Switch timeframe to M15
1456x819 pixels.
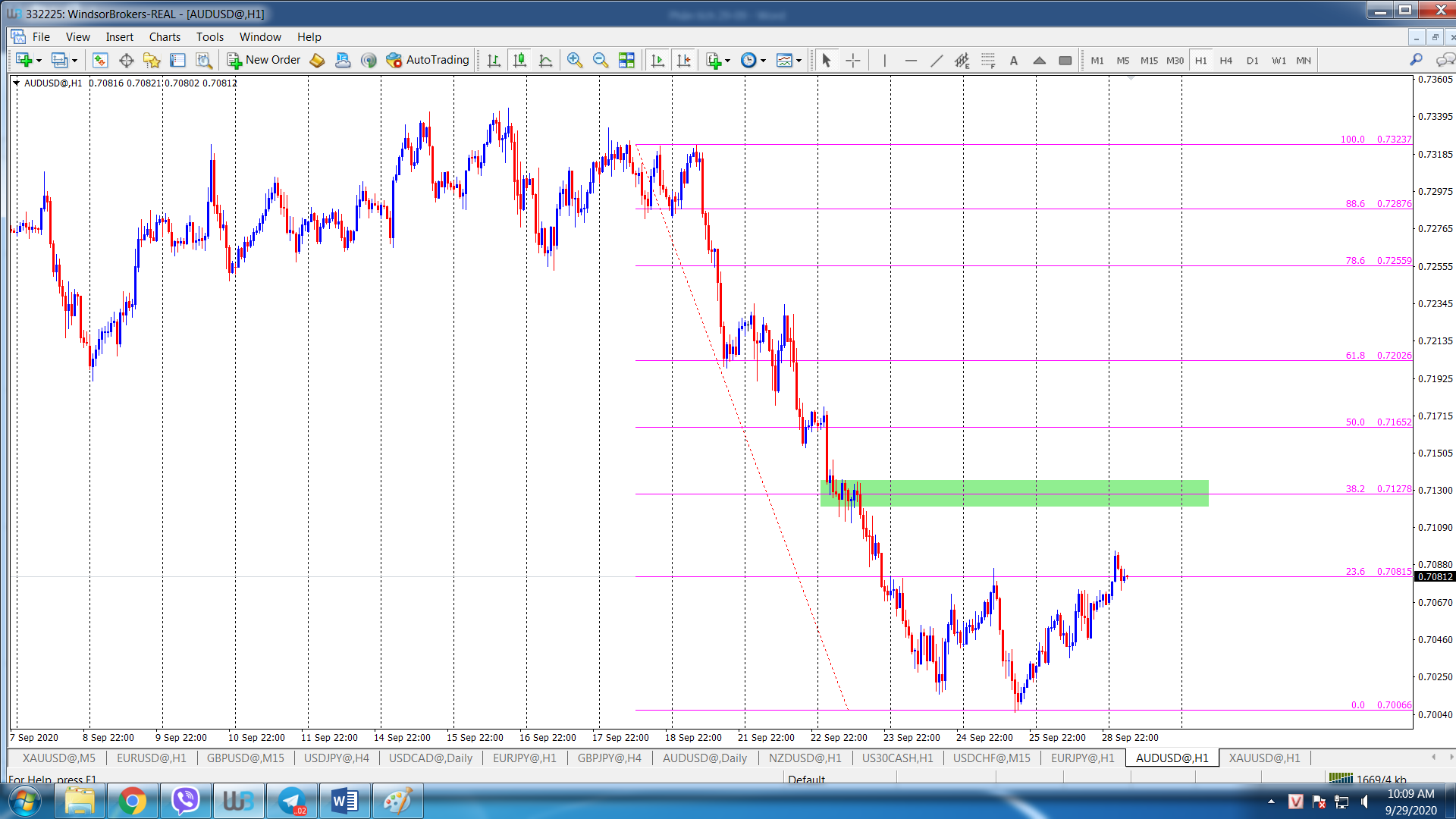point(1149,61)
